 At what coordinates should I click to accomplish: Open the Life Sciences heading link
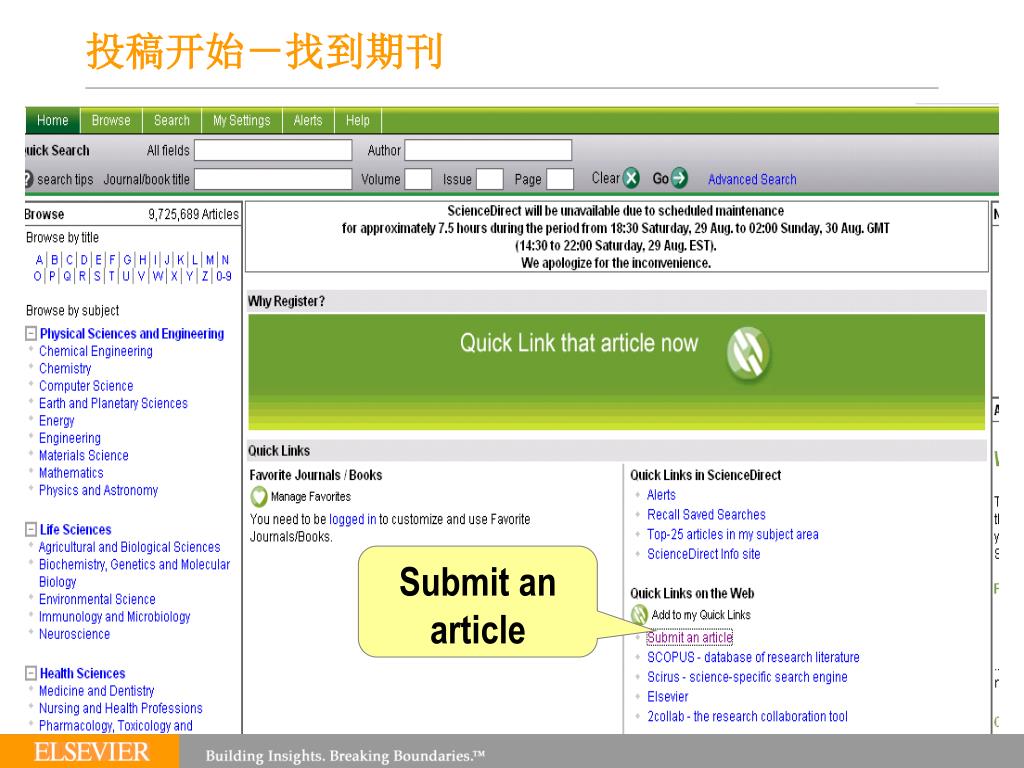point(76,530)
